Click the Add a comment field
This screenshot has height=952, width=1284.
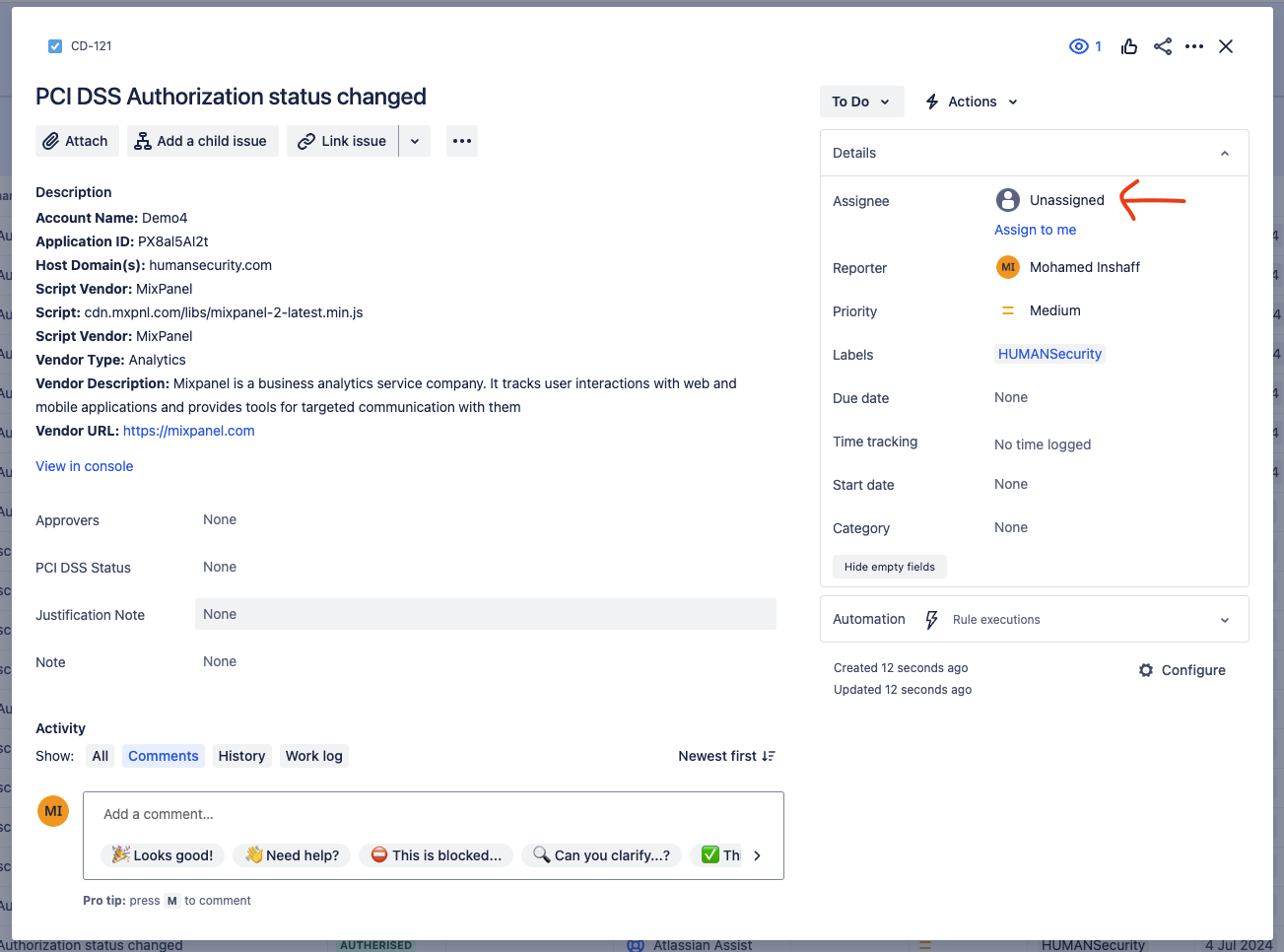click(x=434, y=814)
